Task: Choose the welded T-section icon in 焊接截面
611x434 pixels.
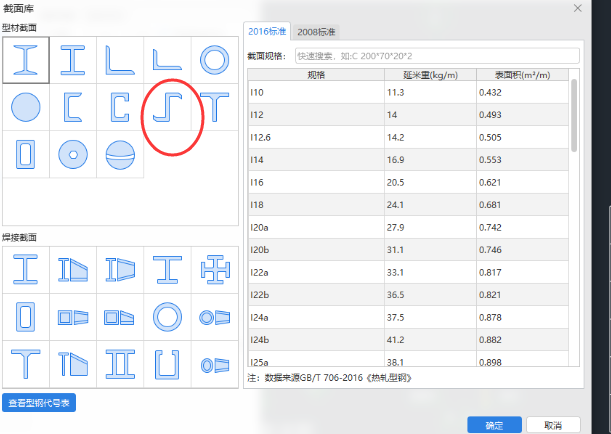Action: (26, 364)
